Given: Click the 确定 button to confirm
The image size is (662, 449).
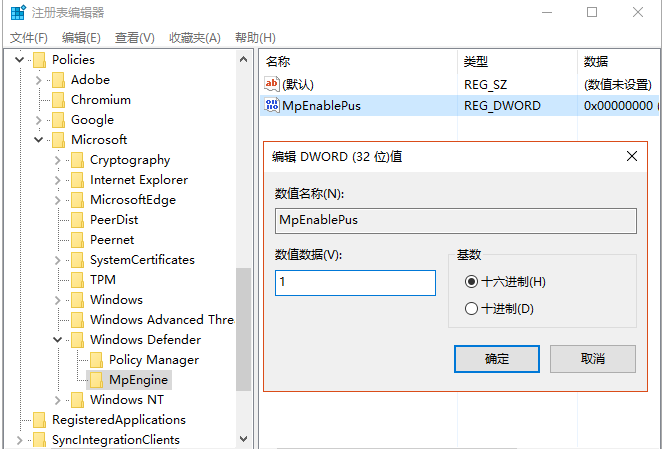Looking at the screenshot, I should (x=497, y=359).
